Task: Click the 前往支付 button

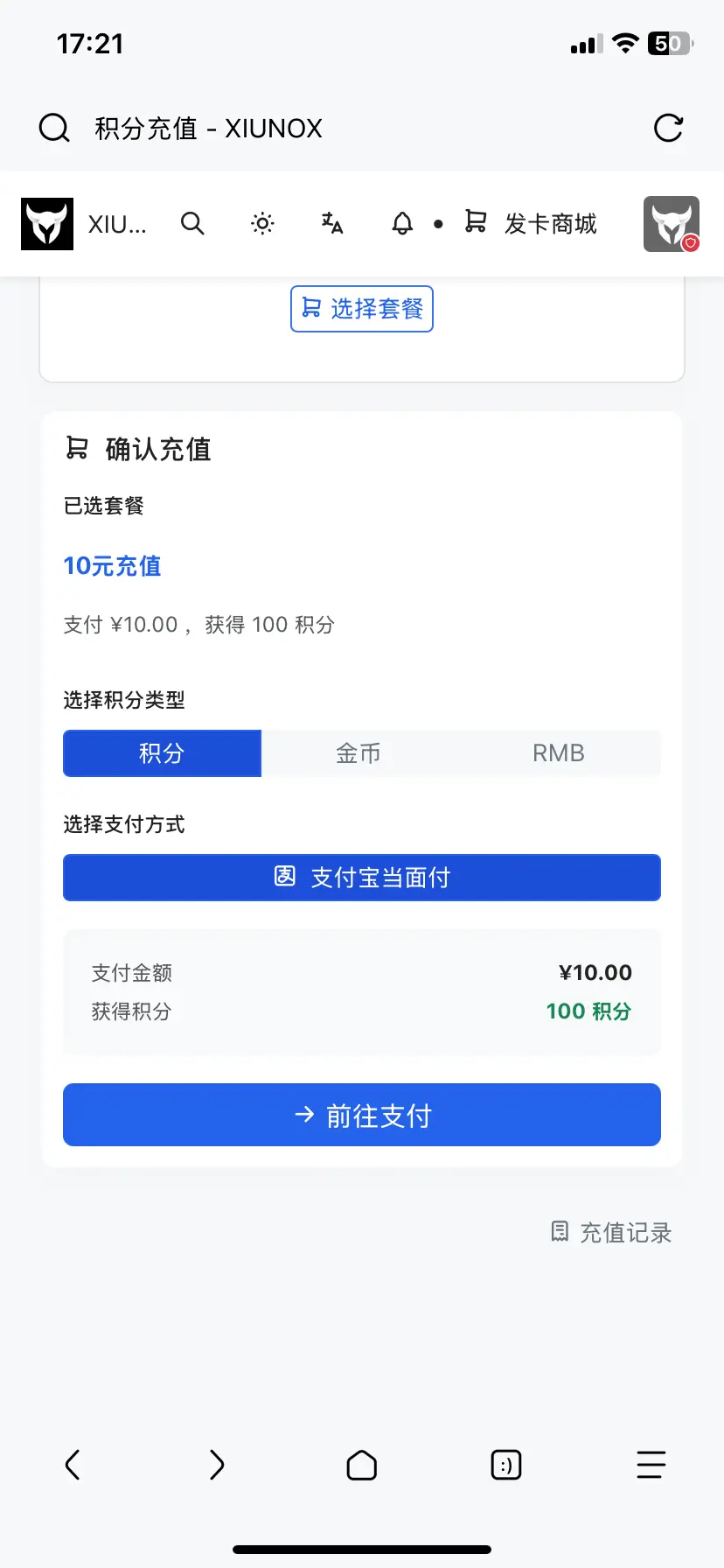Action: click(x=362, y=1115)
